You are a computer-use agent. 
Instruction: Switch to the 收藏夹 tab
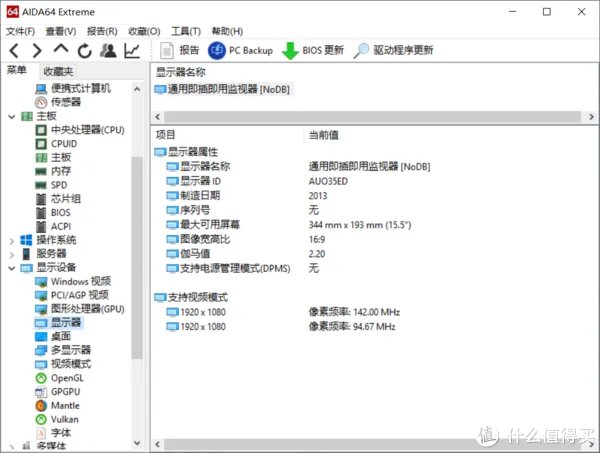click(x=58, y=71)
